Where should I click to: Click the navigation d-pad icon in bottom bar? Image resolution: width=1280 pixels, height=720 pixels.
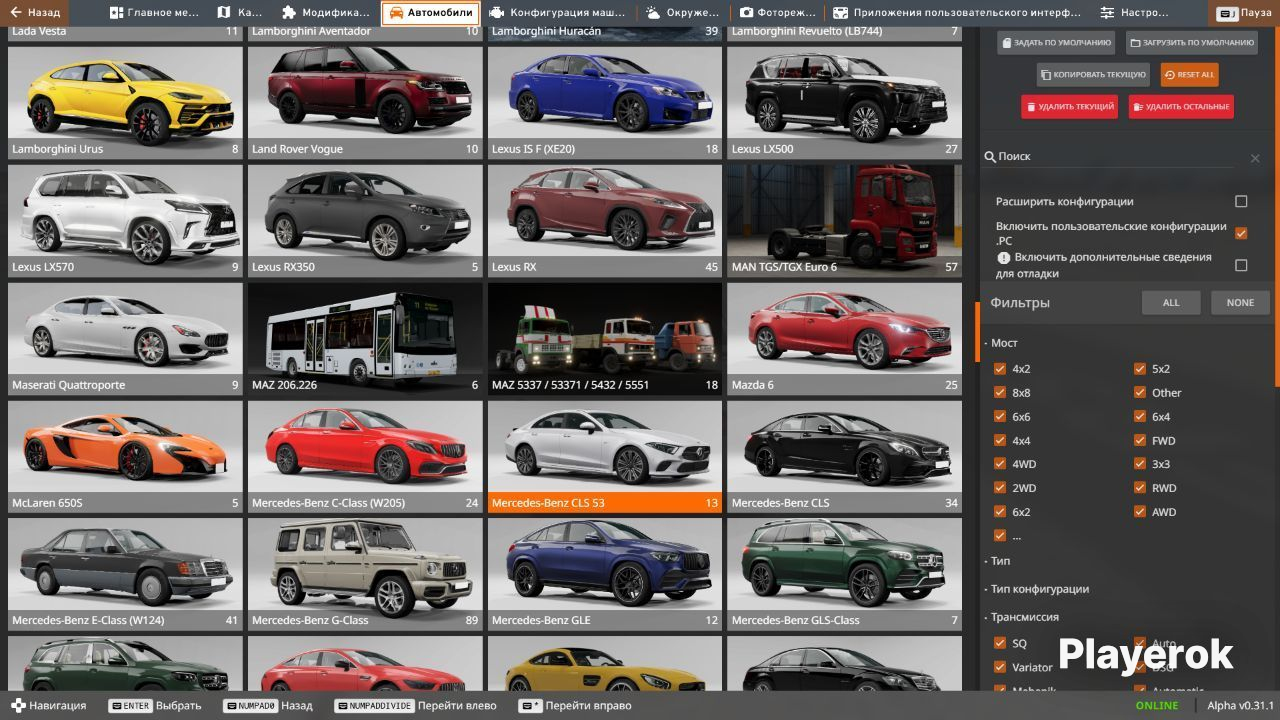pyautogui.click(x=17, y=706)
